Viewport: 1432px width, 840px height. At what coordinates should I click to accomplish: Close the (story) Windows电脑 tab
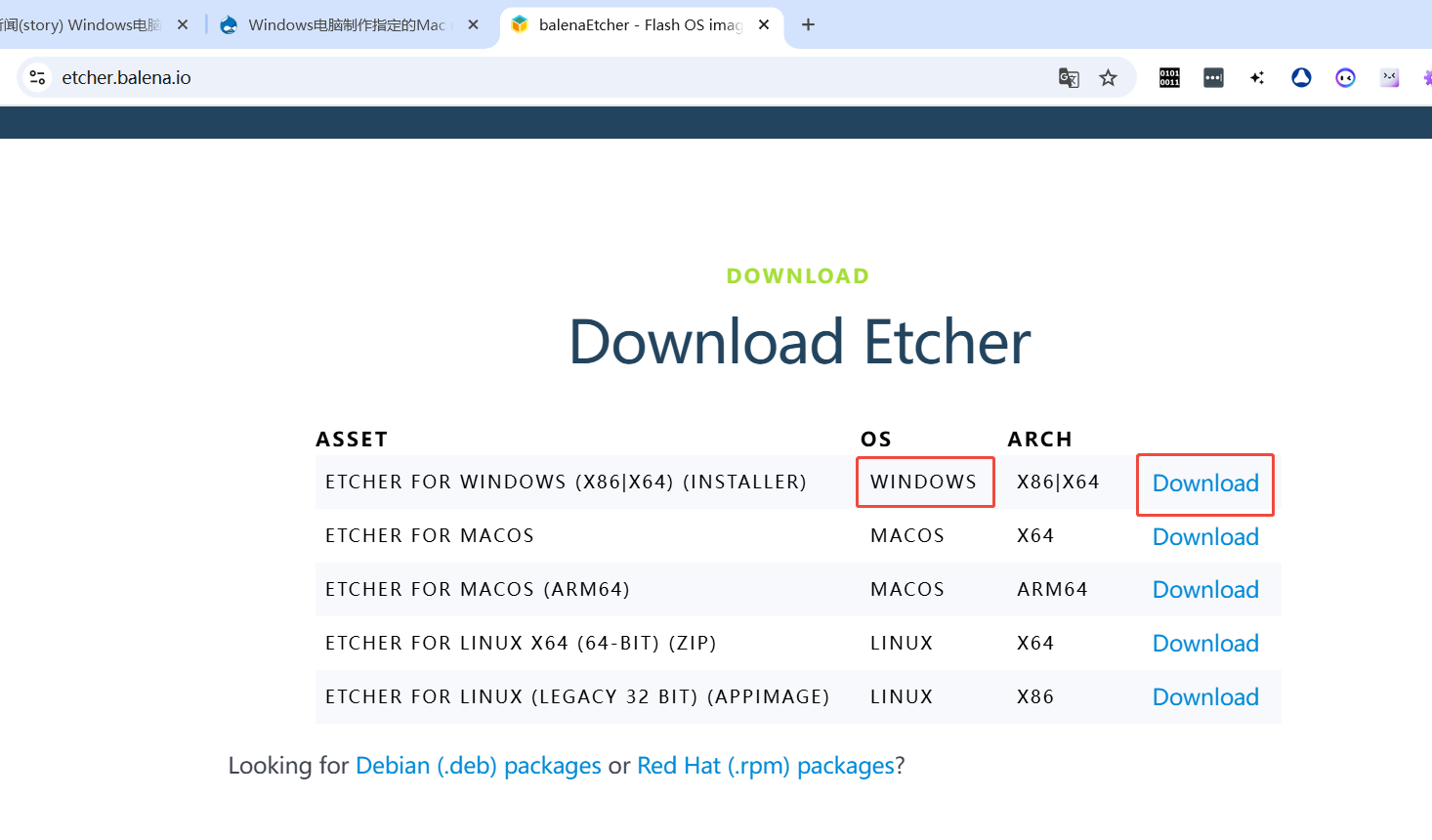(183, 24)
